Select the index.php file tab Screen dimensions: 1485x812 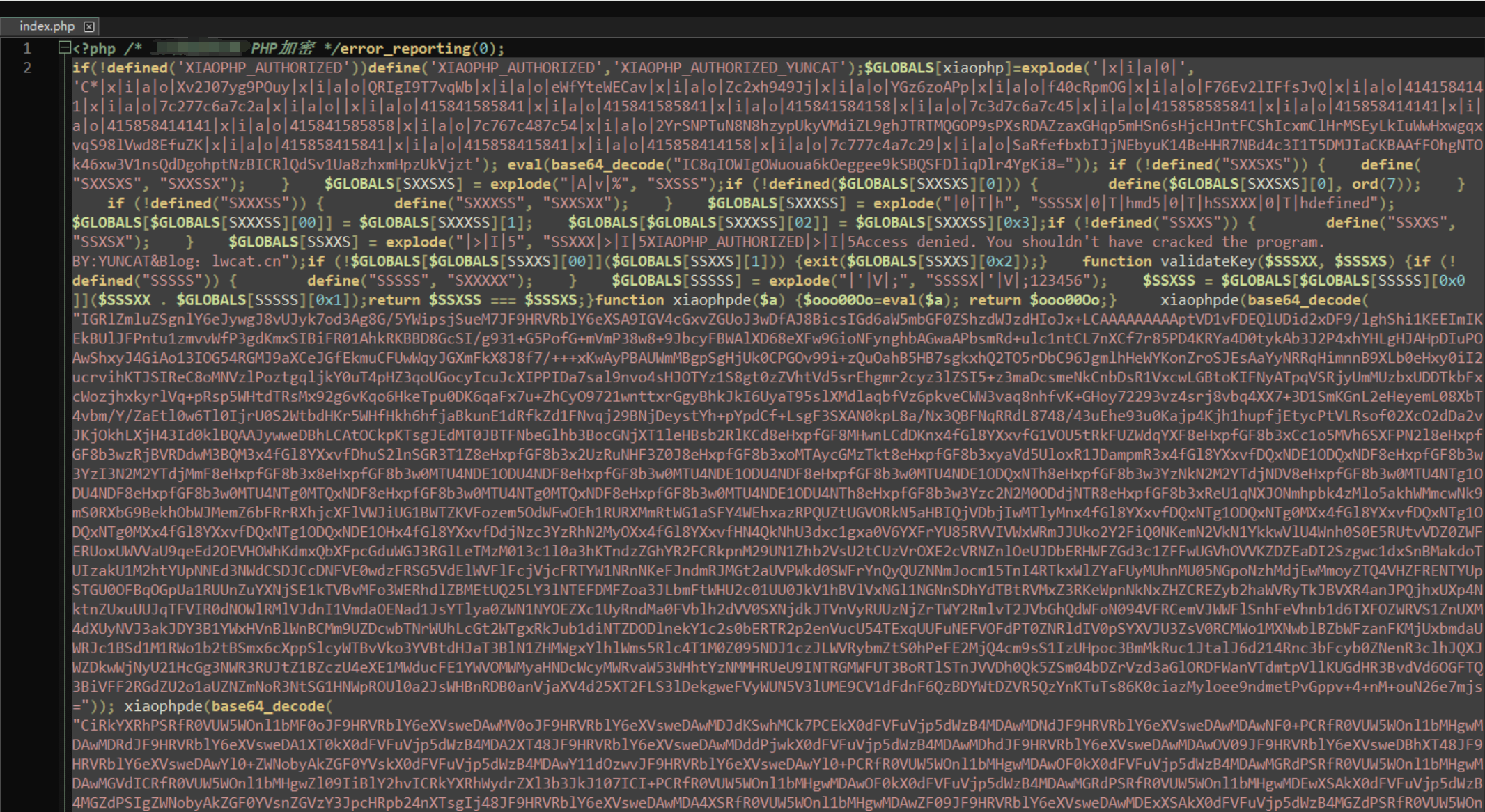(49, 26)
